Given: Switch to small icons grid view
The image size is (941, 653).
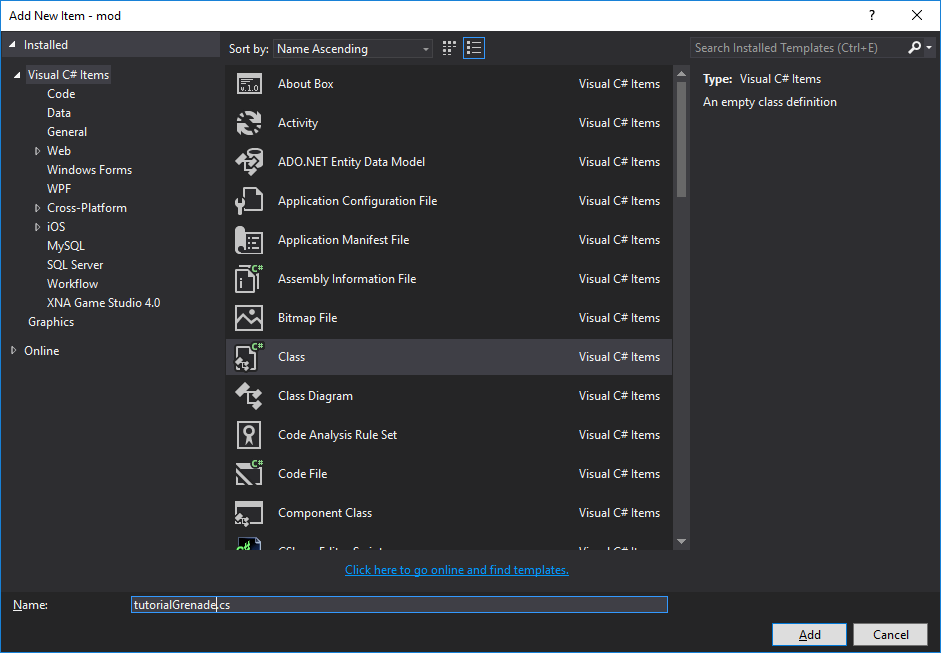Looking at the screenshot, I should coord(449,48).
